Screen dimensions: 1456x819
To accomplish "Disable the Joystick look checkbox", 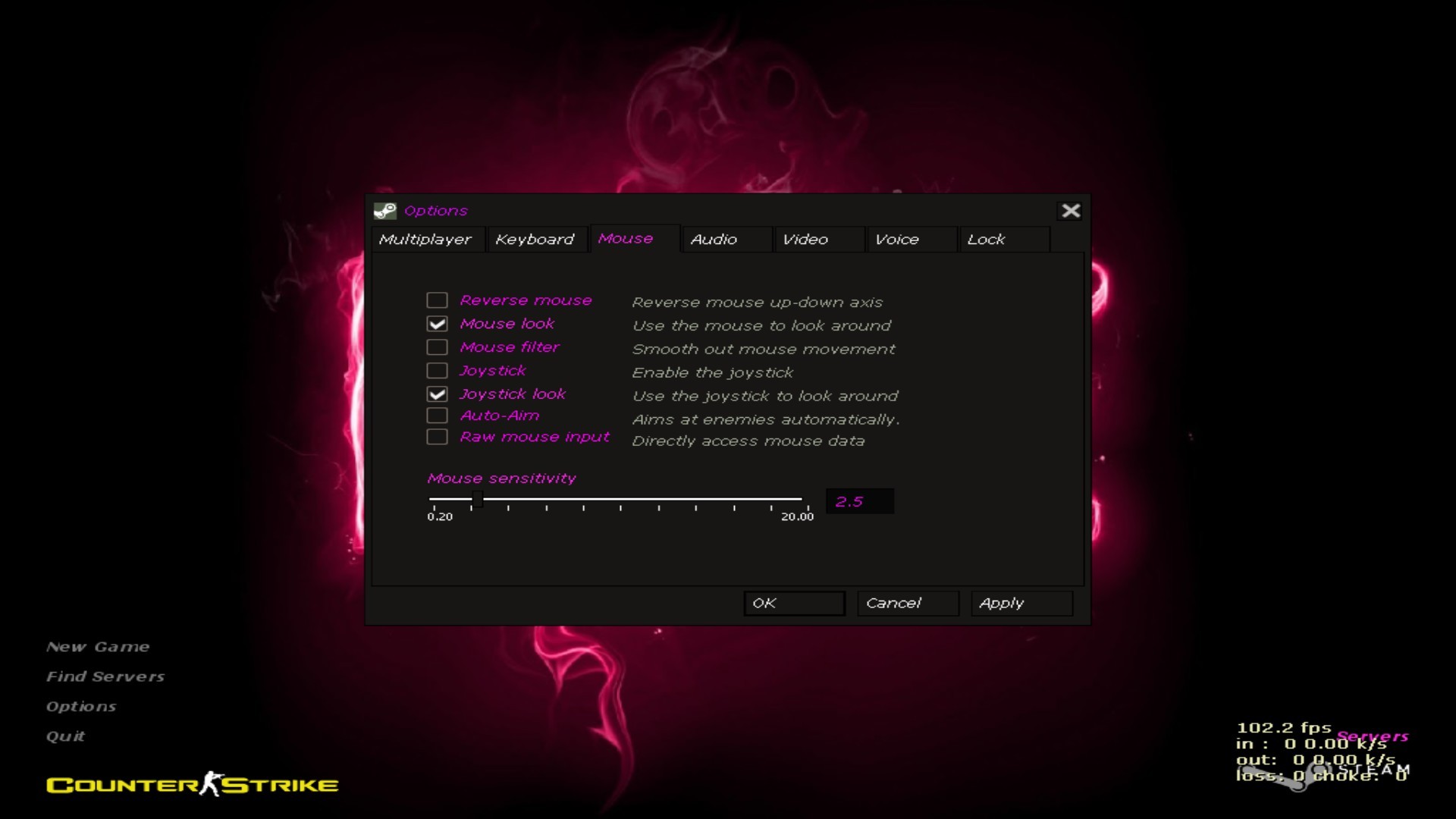I will (x=437, y=394).
